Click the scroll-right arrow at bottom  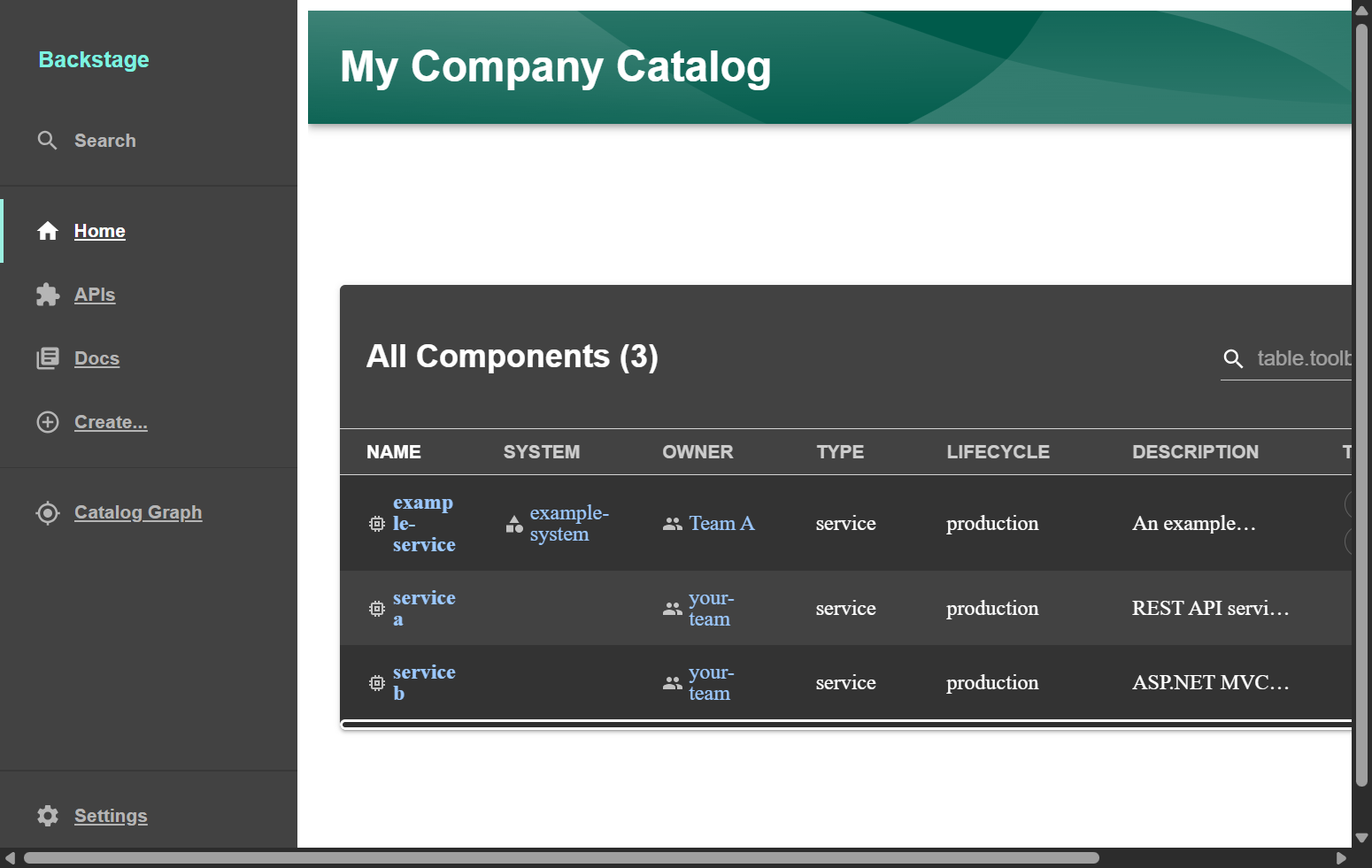pos(1341,858)
